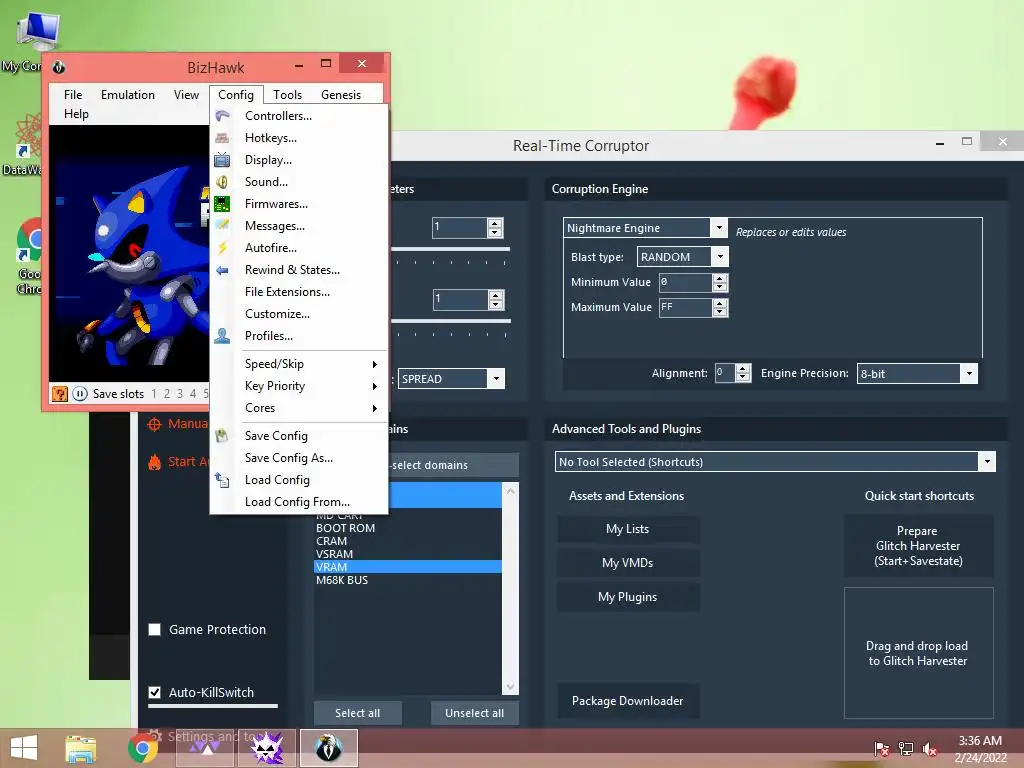Click the Firmwares chip icon
Viewport: 1024px width, 768px height.
pyautogui.click(x=222, y=204)
